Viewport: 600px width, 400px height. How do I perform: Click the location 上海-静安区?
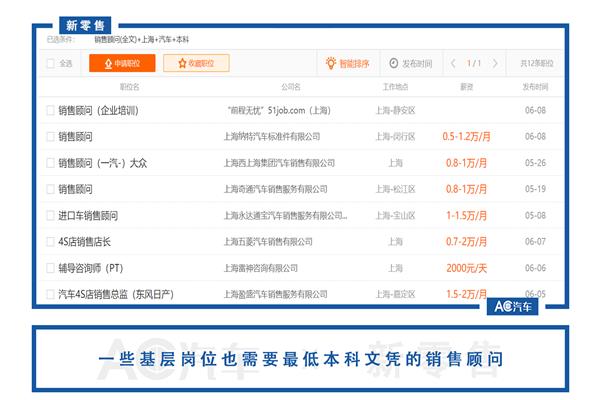point(396,111)
